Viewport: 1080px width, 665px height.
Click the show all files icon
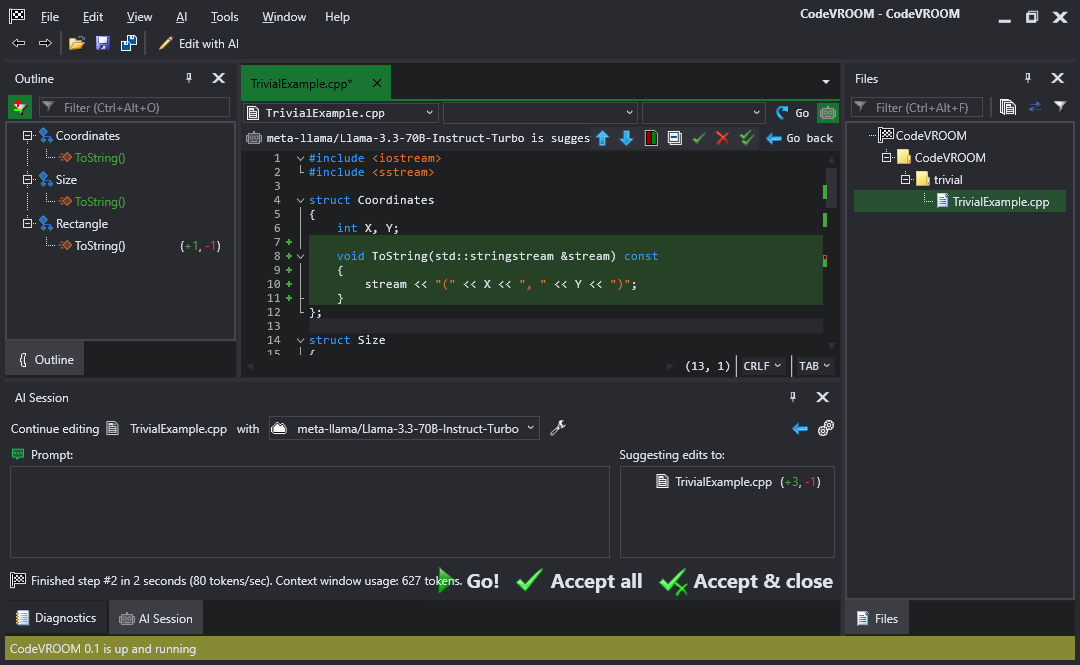pyautogui.click(x=1008, y=107)
